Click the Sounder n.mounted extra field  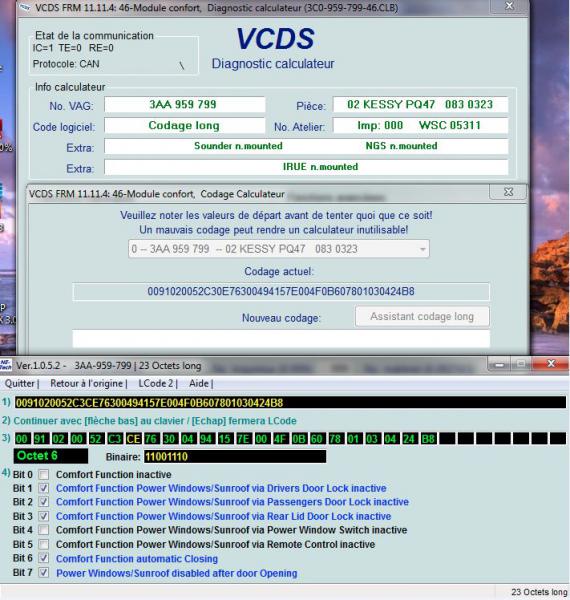pyautogui.click(x=306, y=146)
